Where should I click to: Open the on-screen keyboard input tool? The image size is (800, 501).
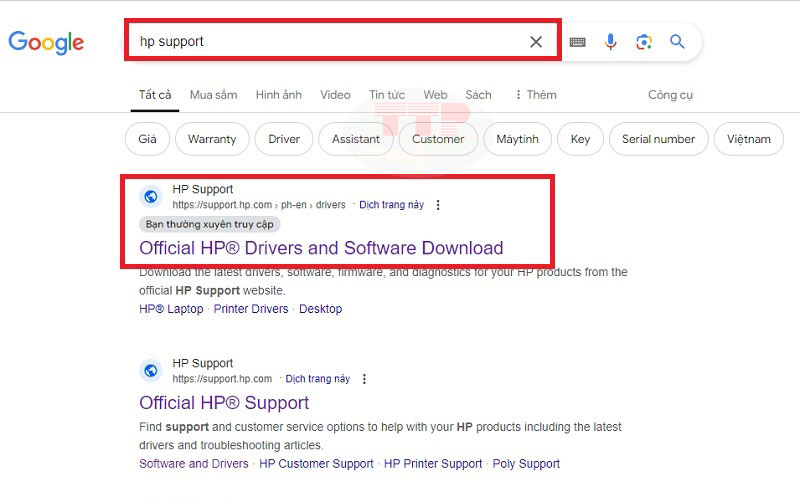(577, 42)
